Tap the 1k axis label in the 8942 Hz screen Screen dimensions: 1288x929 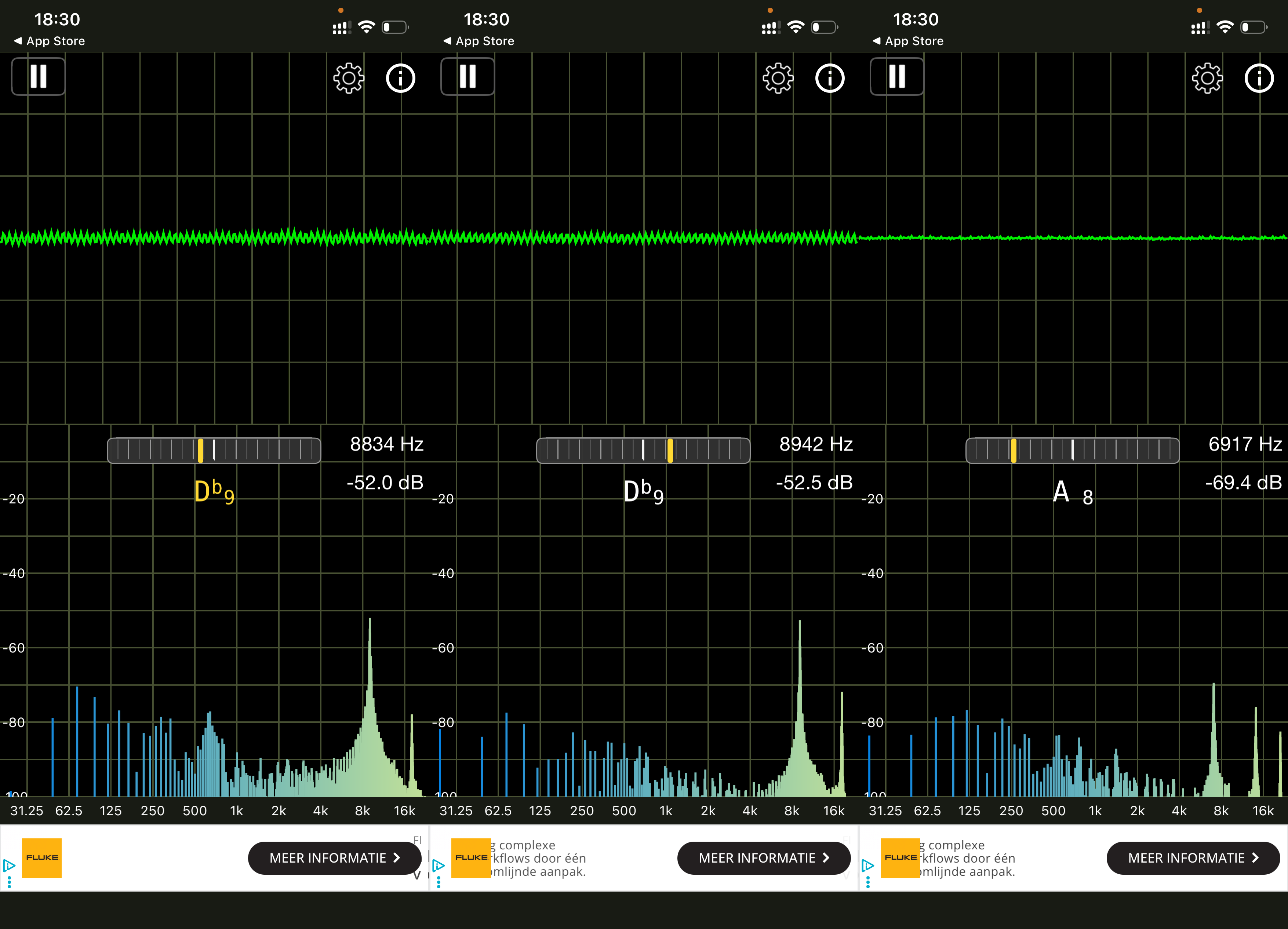(666, 811)
